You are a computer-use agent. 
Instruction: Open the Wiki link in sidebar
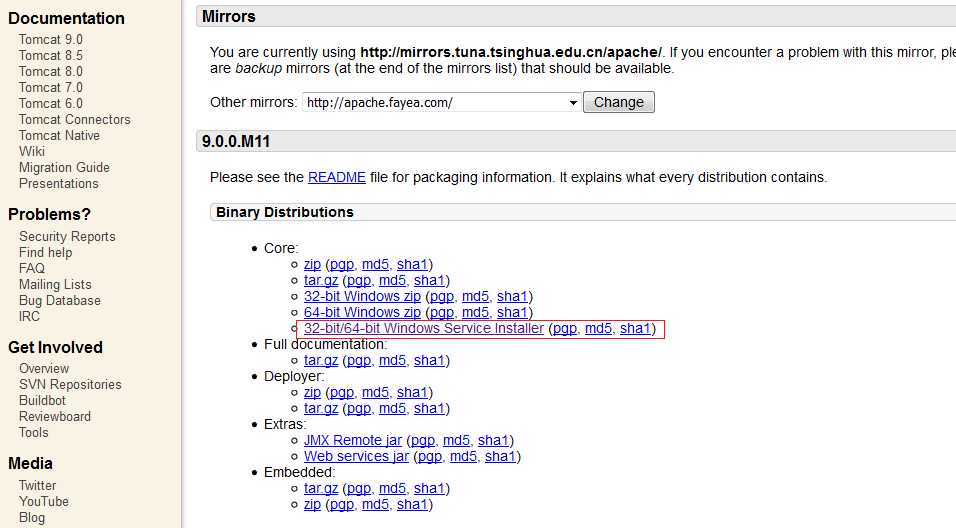[x=32, y=151]
